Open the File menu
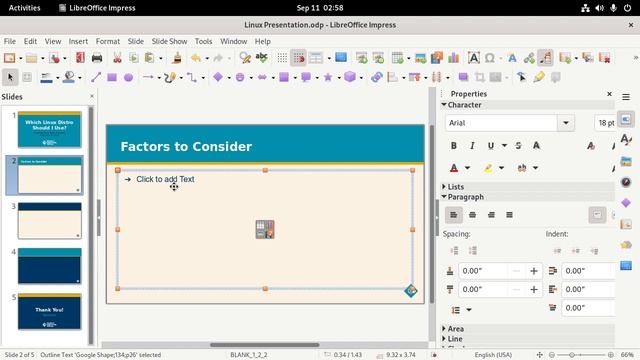This screenshot has width=640, height=360. [x=10, y=41]
